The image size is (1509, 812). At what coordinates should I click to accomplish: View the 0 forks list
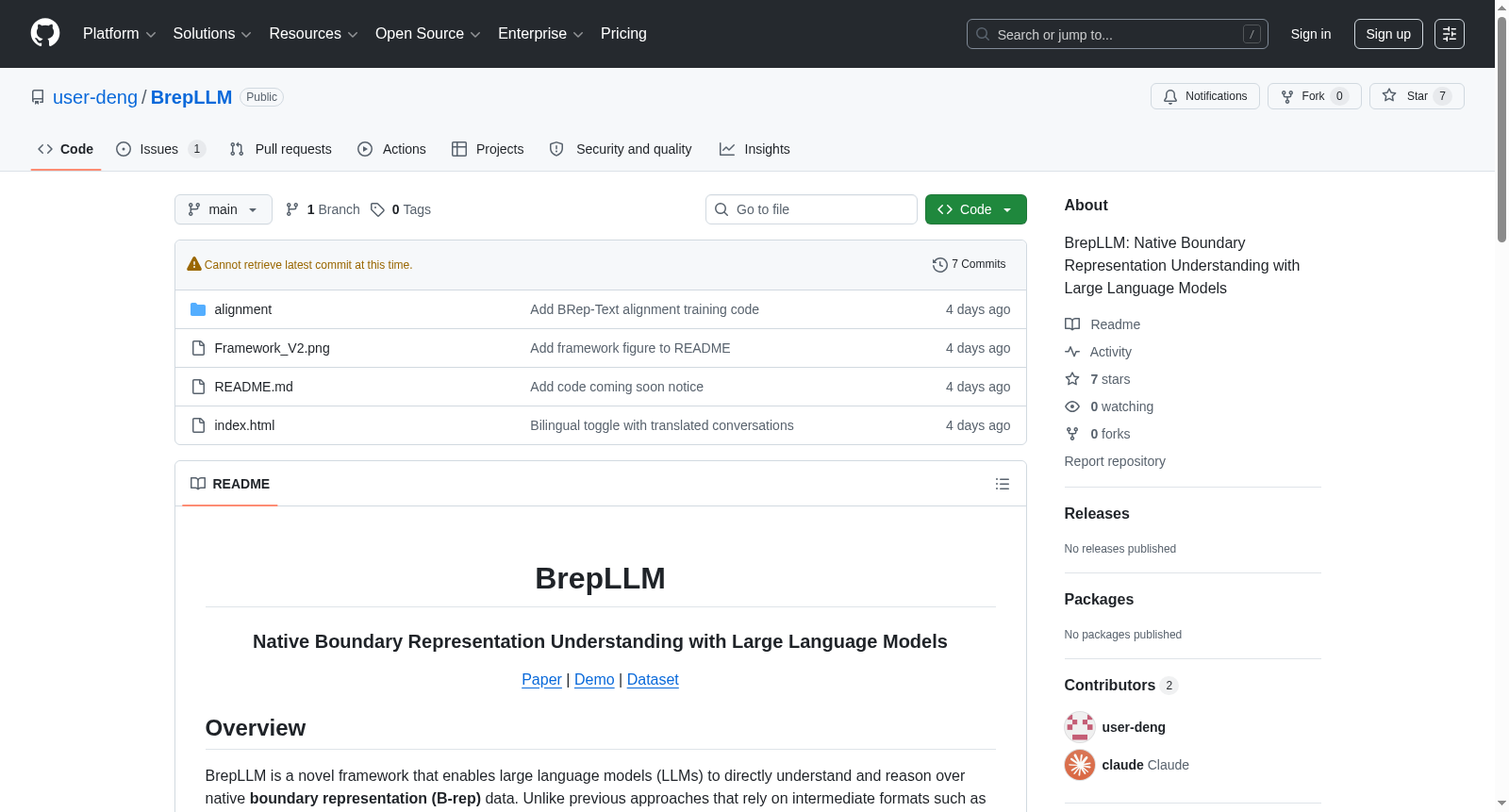(x=1098, y=434)
